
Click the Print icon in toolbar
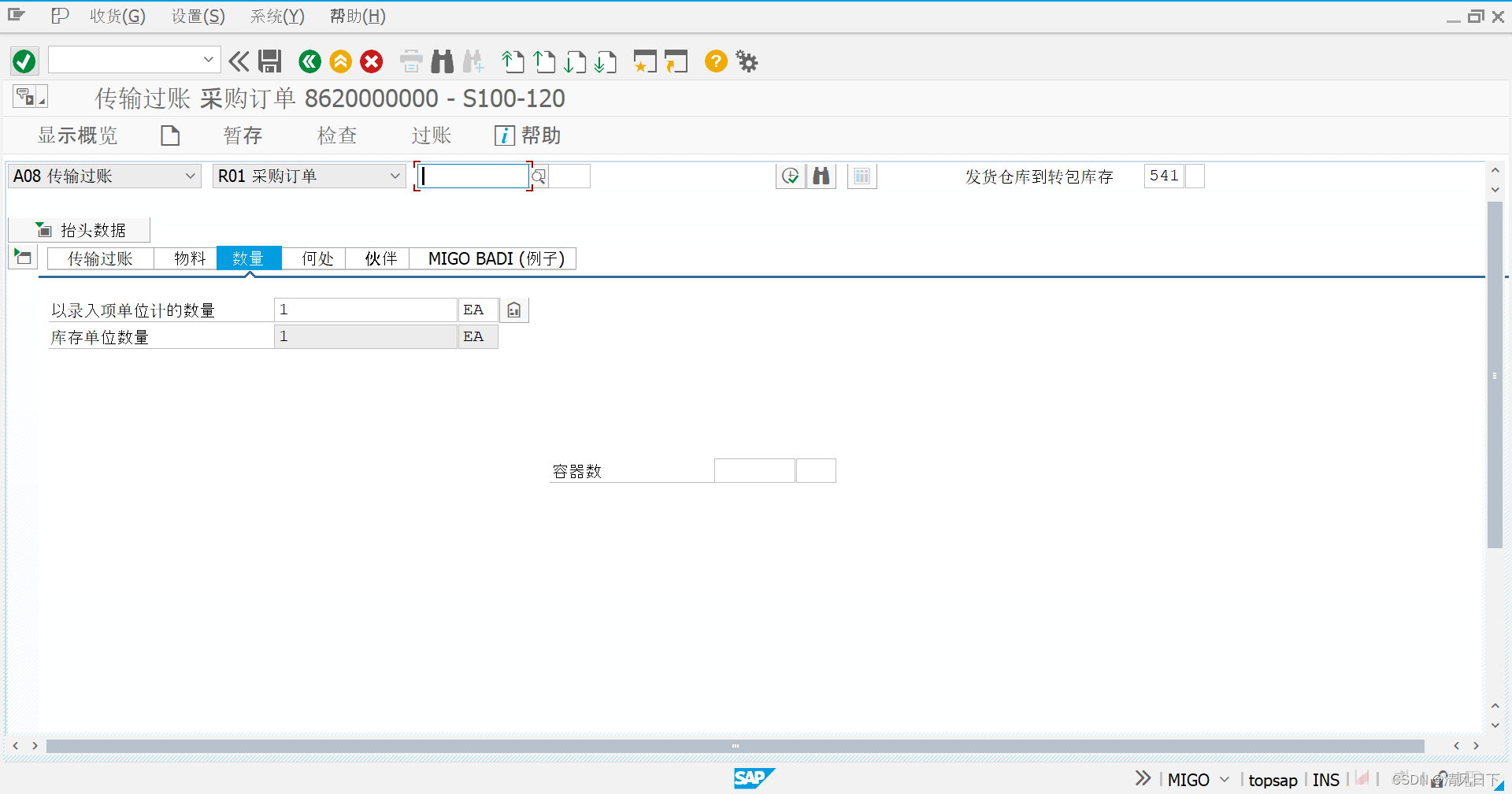(411, 61)
